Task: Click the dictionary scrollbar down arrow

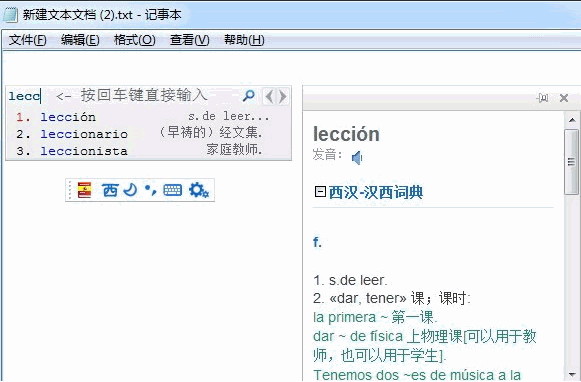Action: (x=572, y=374)
